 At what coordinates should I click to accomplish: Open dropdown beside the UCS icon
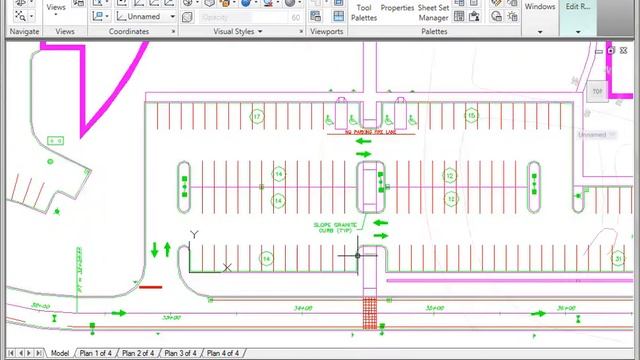107,17
